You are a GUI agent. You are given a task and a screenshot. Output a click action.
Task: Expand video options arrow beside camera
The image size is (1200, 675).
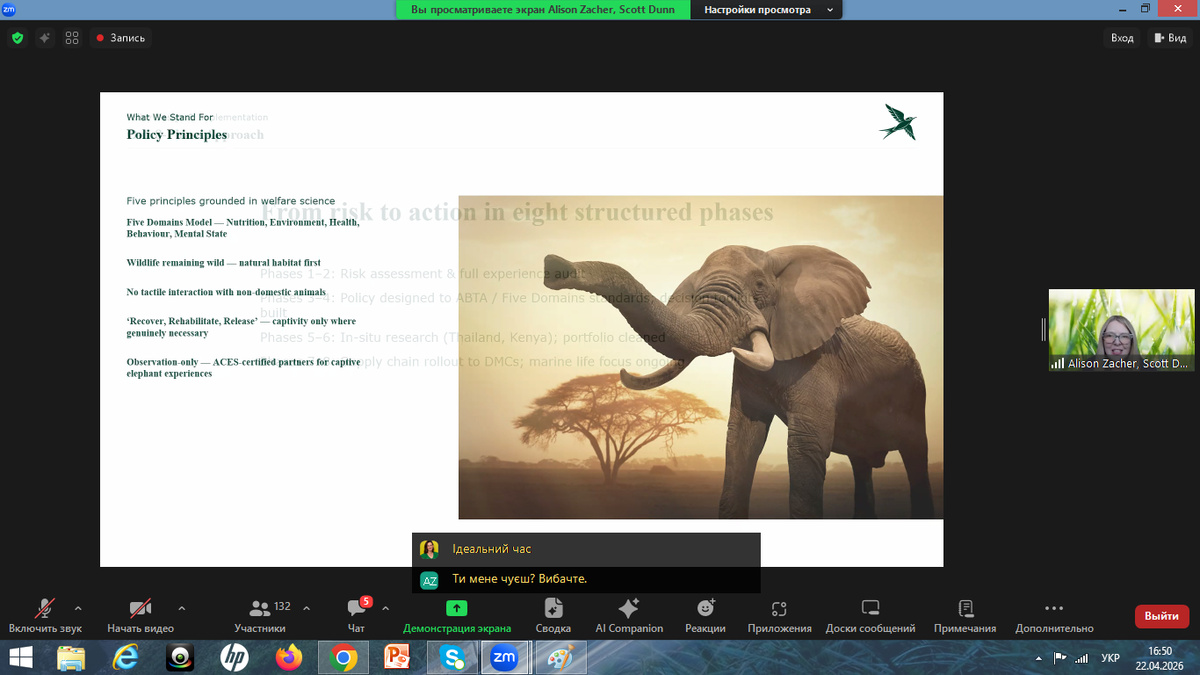[181, 607]
